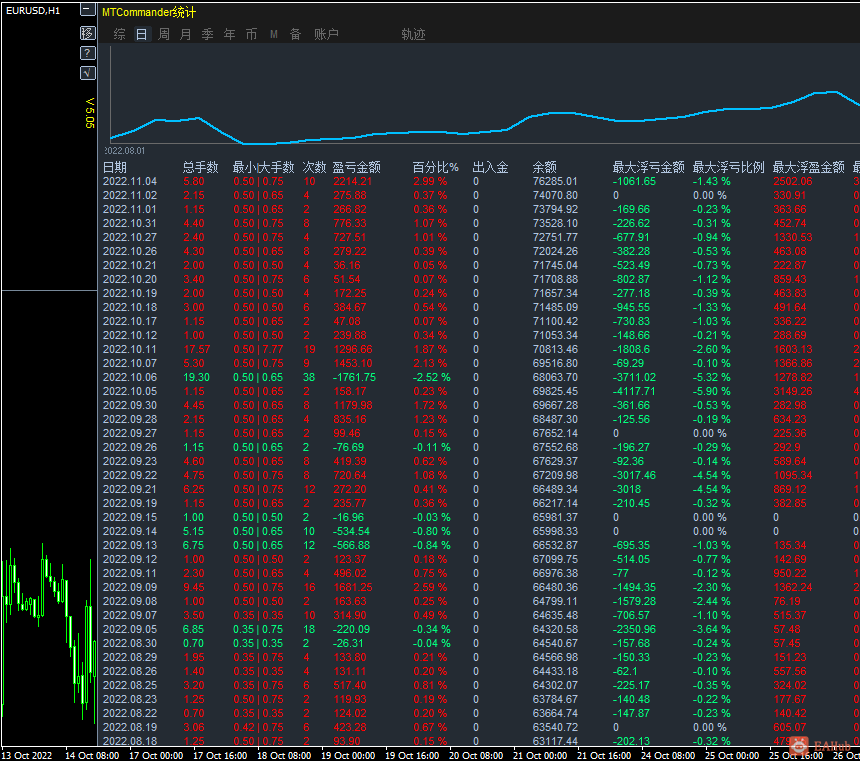Viewport: 860px width, 761px height.
Task: Click the 出入金 column header
Action: coord(490,167)
